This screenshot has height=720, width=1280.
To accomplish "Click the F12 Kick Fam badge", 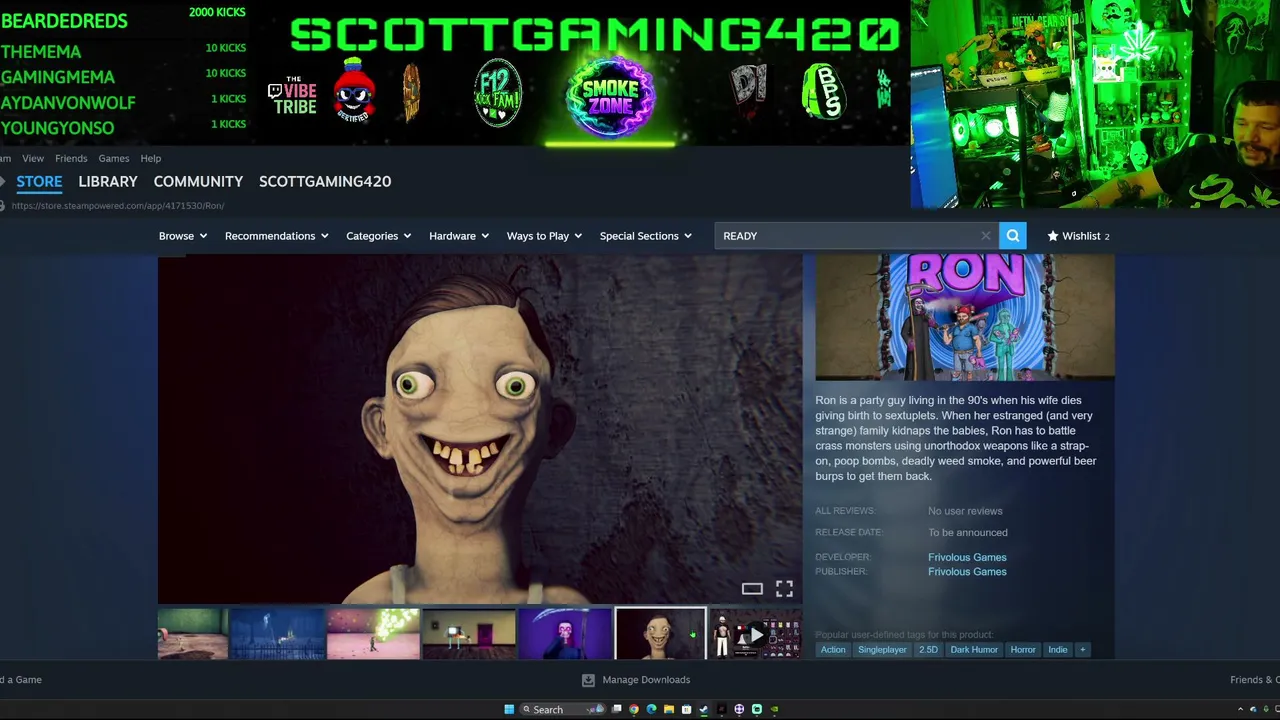I will click(498, 93).
